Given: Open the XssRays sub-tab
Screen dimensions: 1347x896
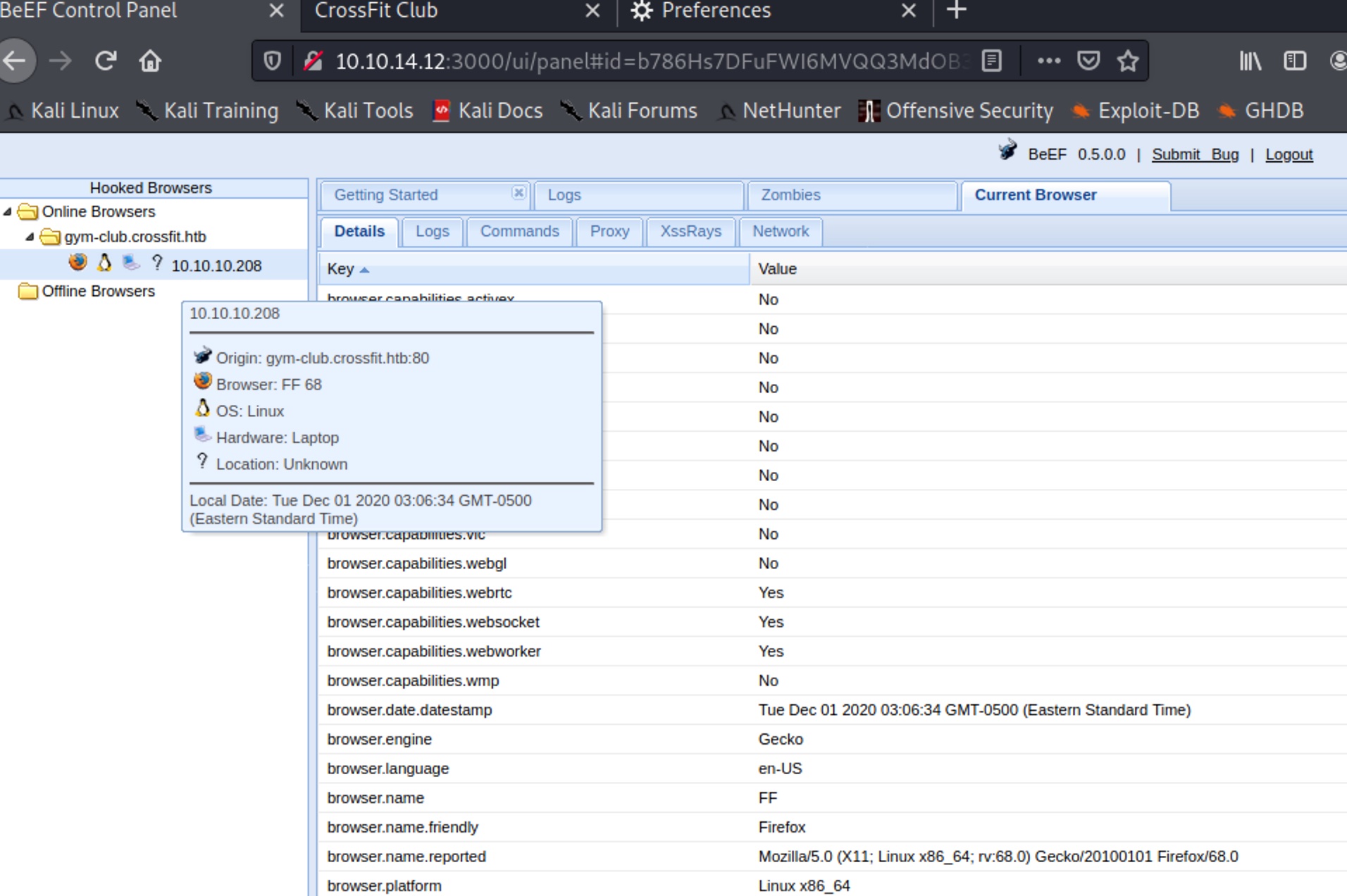Looking at the screenshot, I should [690, 232].
